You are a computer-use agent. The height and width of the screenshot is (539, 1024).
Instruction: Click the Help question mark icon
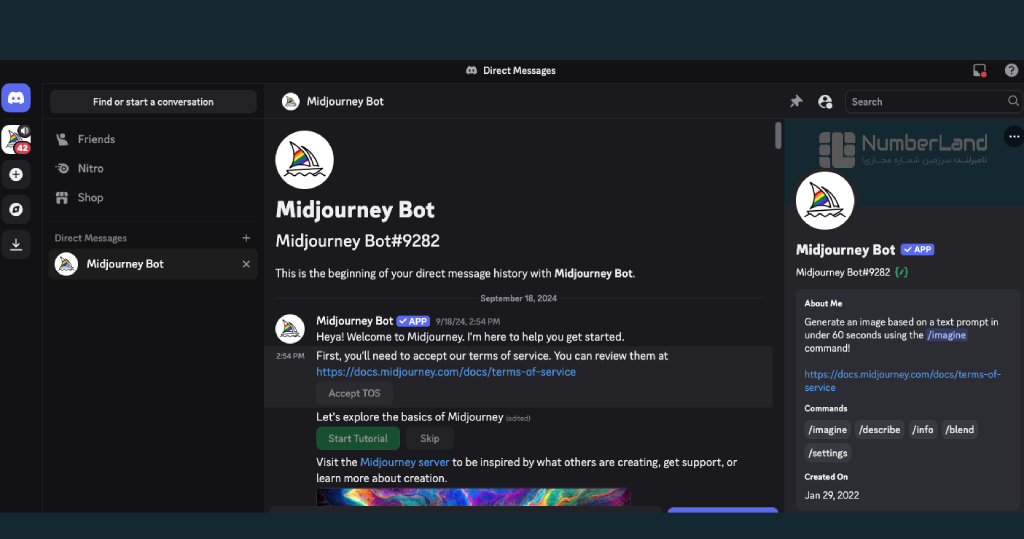pos(1011,70)
